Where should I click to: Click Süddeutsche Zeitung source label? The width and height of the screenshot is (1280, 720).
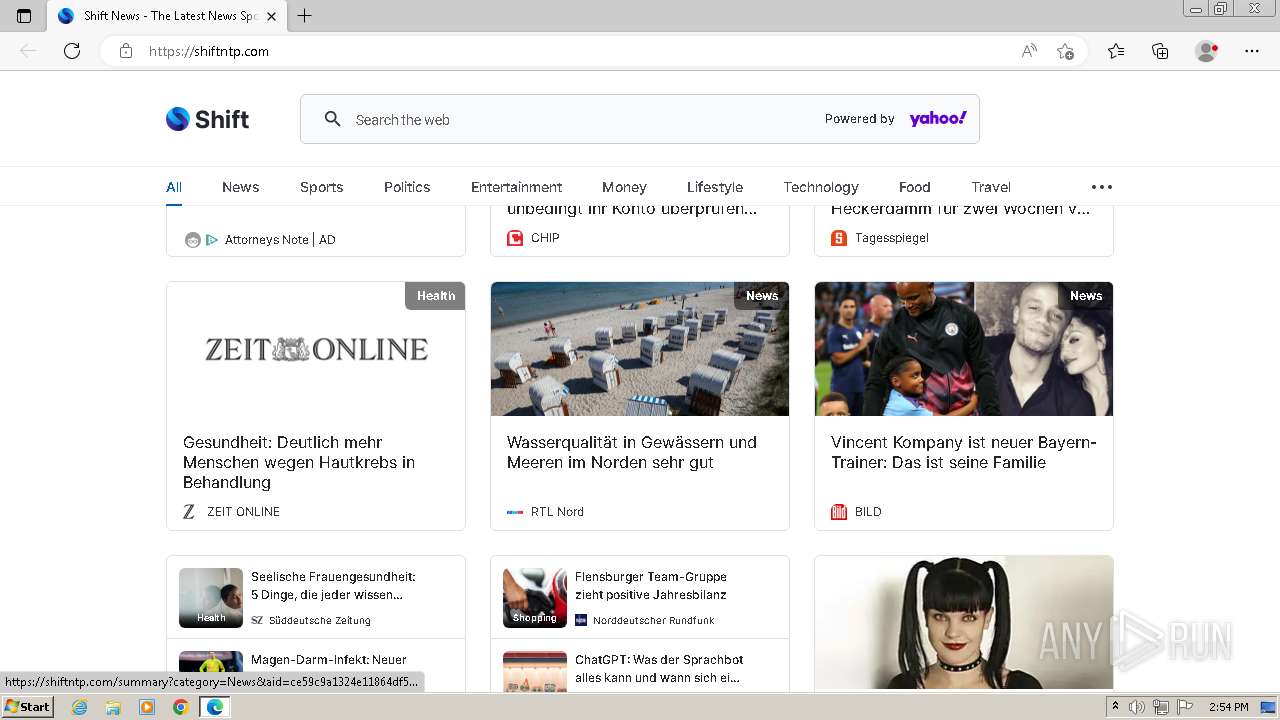(320, 620)
